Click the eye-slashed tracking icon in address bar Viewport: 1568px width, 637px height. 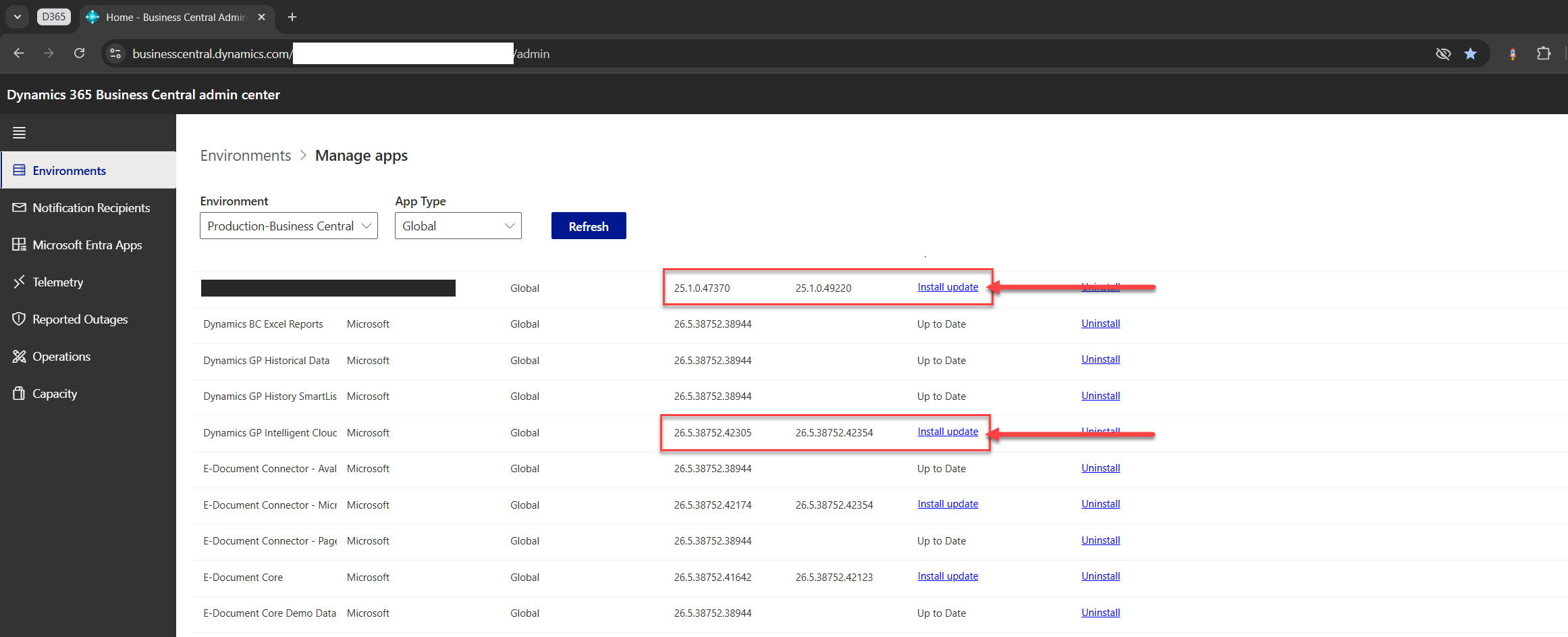1443,53
